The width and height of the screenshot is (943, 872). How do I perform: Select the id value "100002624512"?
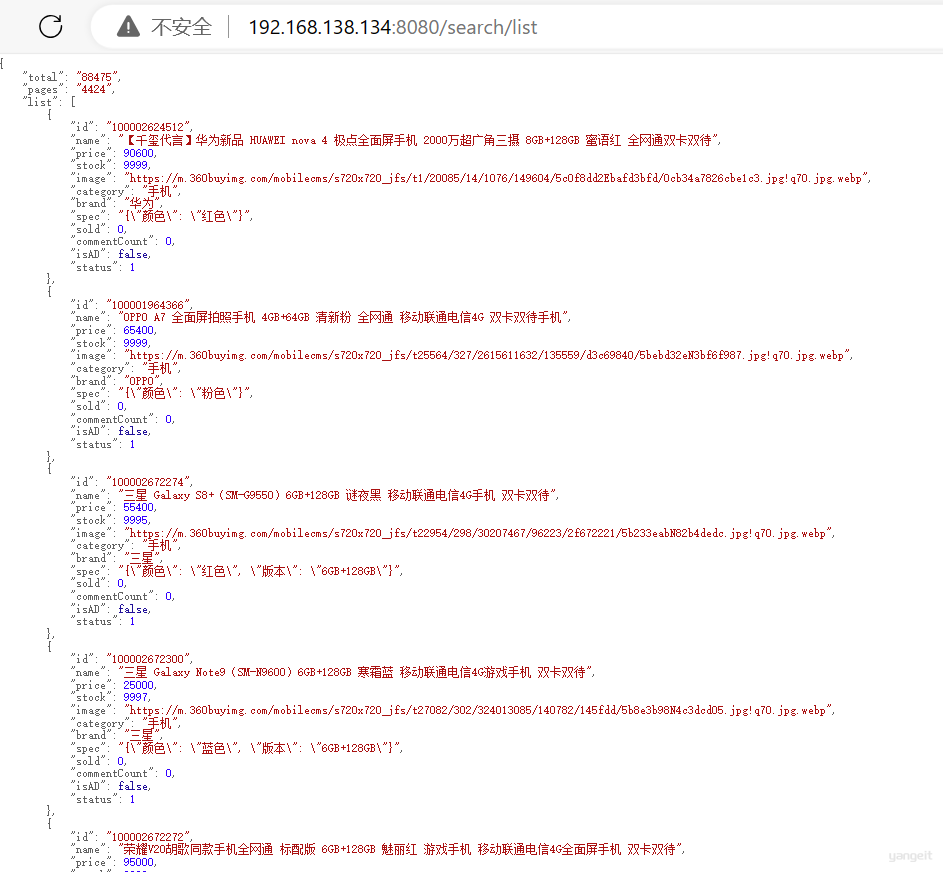[x=148, y=127]
